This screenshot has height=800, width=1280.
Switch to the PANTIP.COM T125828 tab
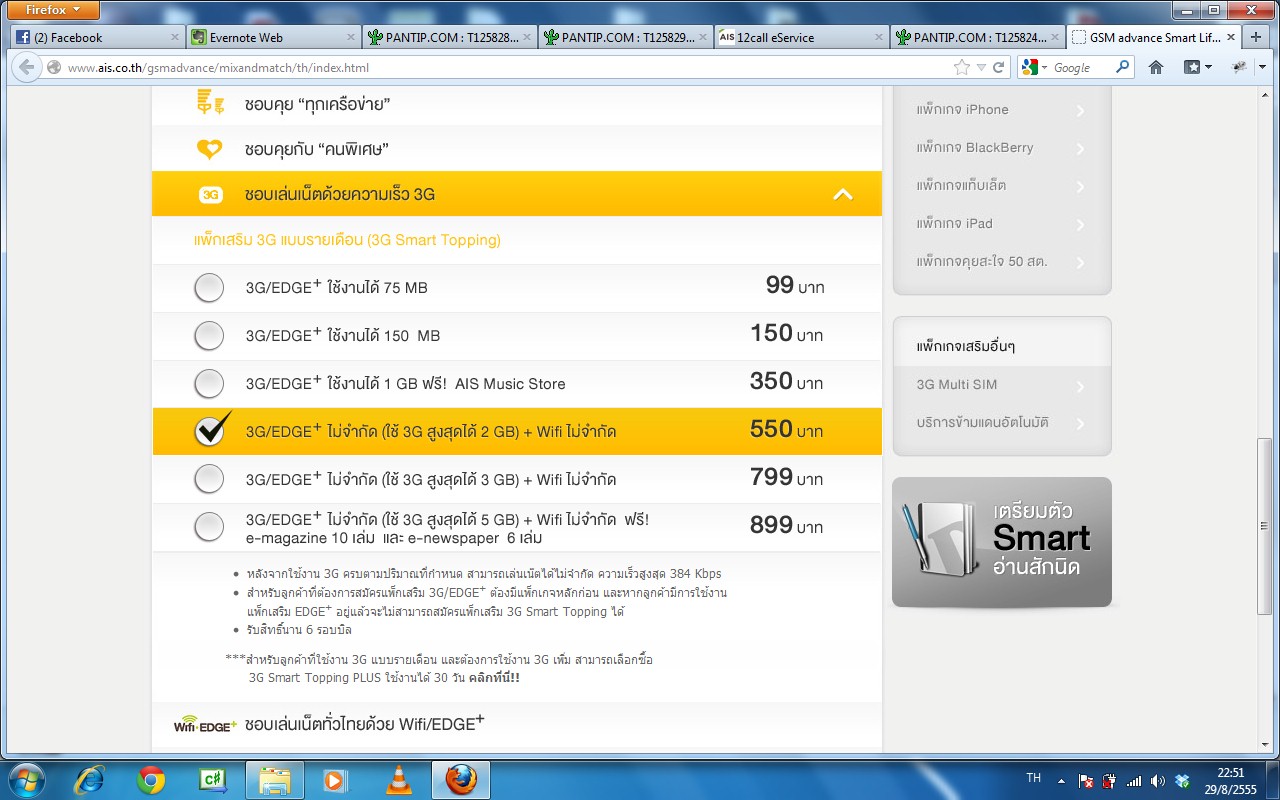(x=449, y=38)
